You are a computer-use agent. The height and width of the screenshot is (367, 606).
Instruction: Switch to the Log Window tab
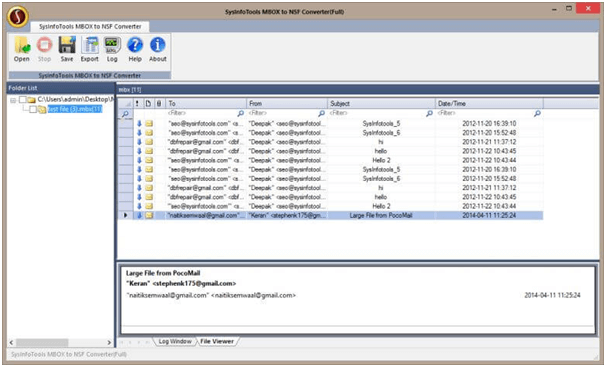[x=175, y=342]
